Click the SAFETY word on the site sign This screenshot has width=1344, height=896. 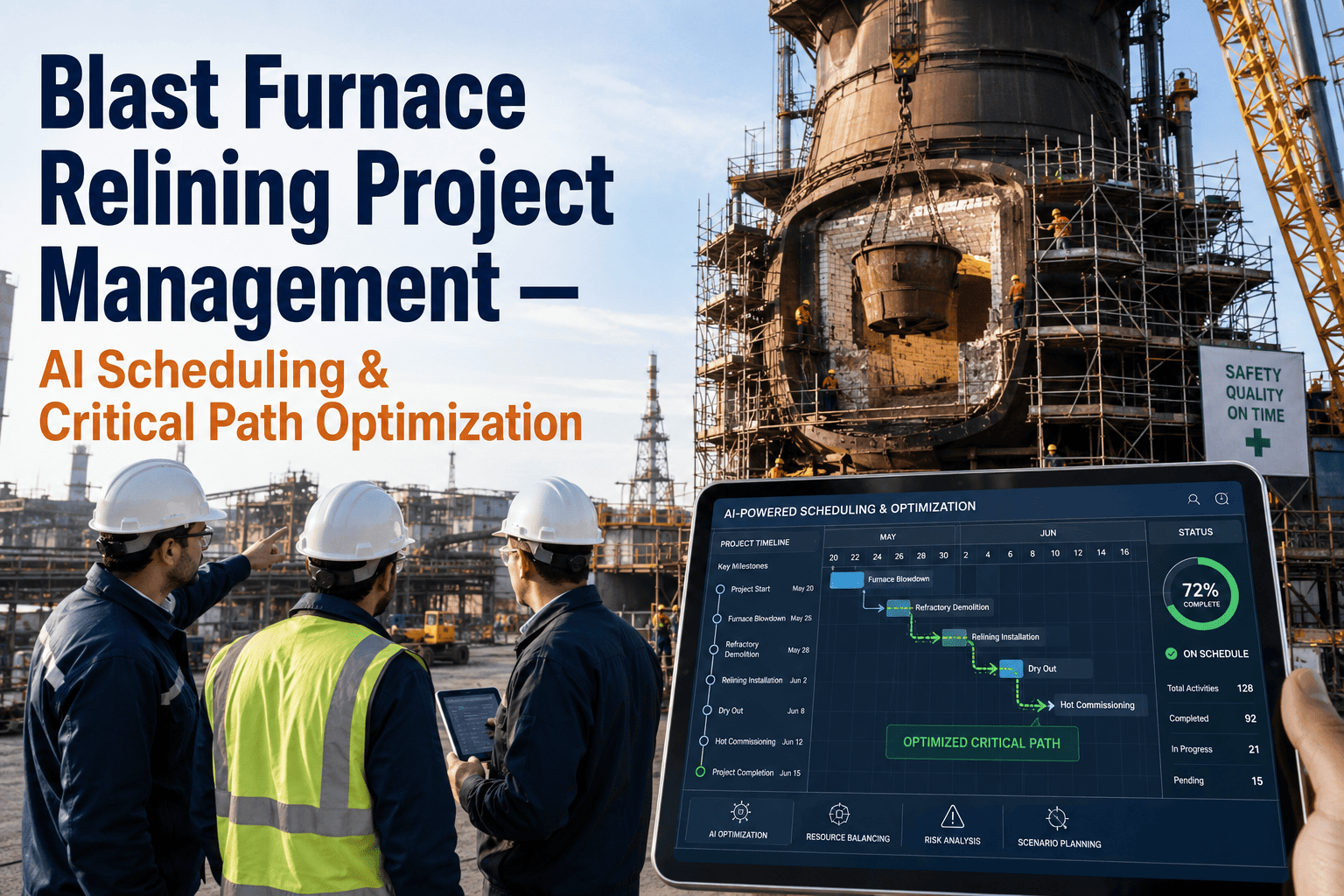1253,373
